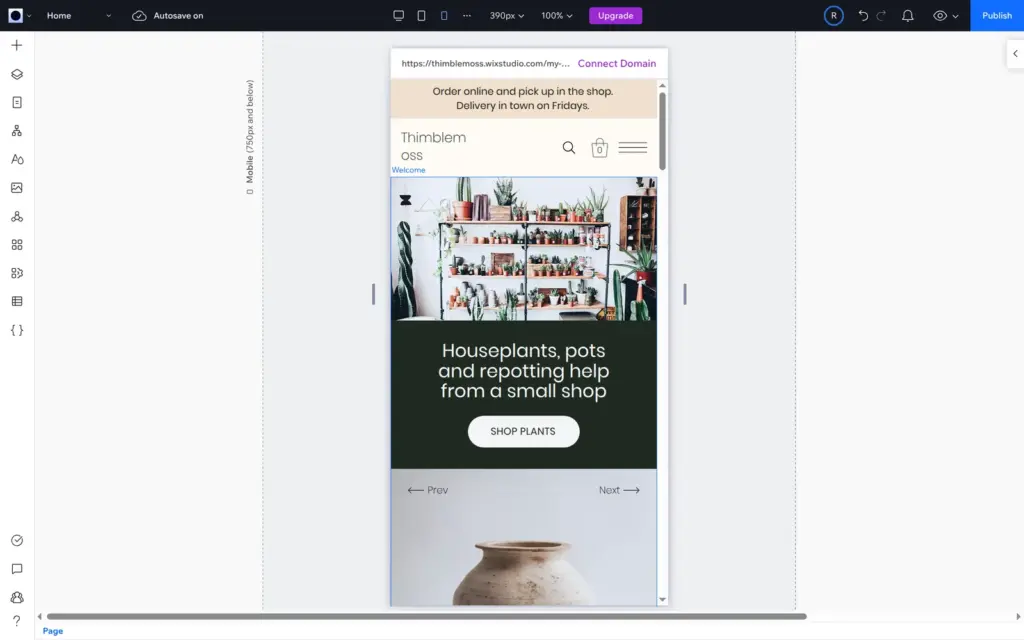Click the Undo arrow
The height and width of the screenshot is (640, 1024).
863,16
